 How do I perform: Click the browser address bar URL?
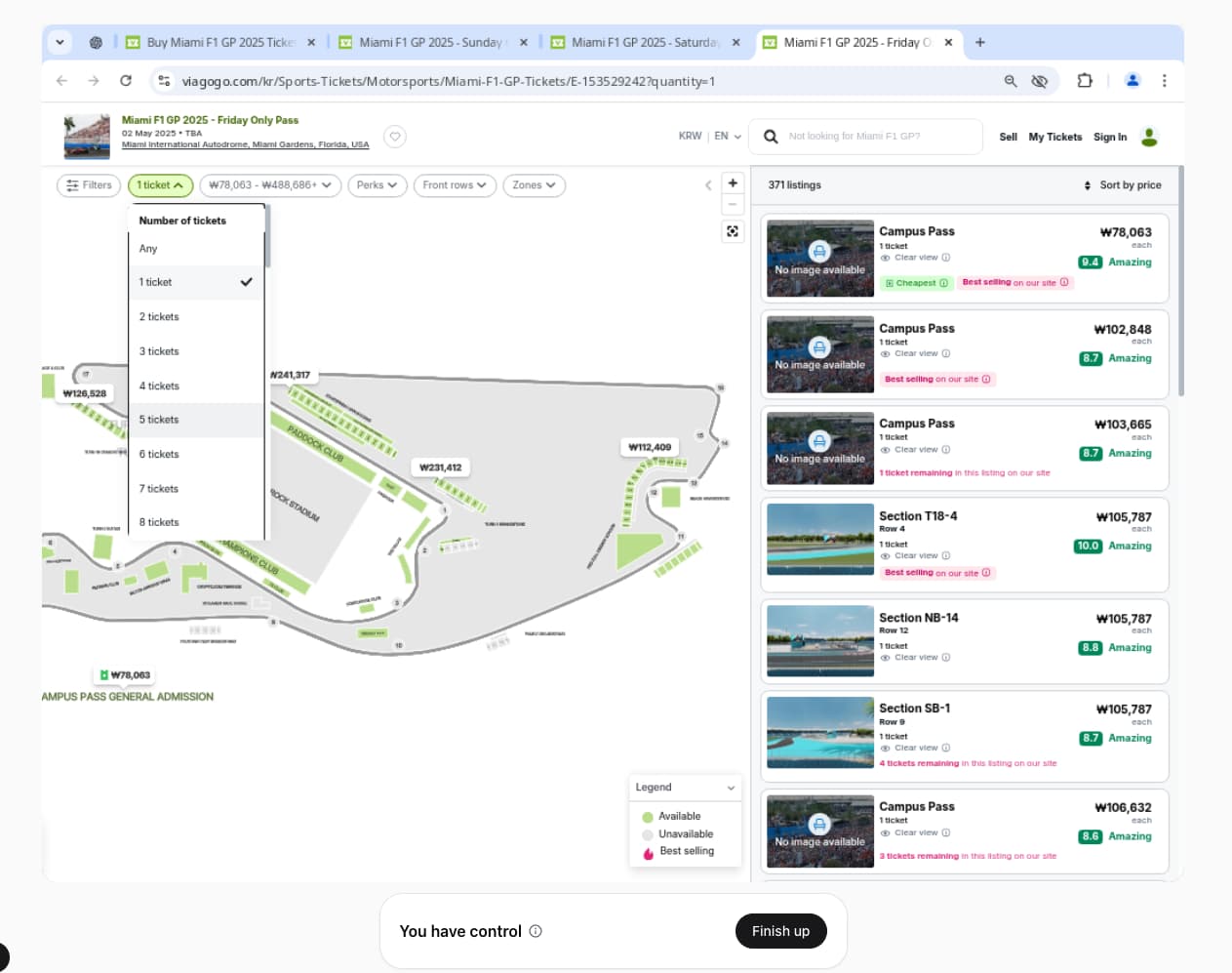tap(449, 81)
